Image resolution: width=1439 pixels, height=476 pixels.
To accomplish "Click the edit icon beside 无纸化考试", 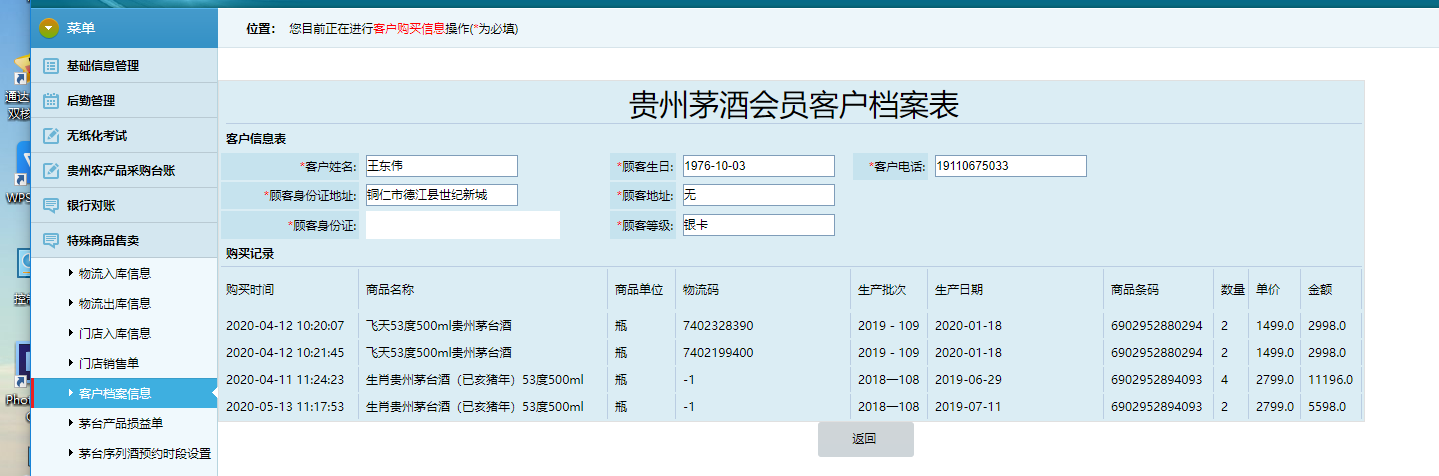I will tap(51, 136).
